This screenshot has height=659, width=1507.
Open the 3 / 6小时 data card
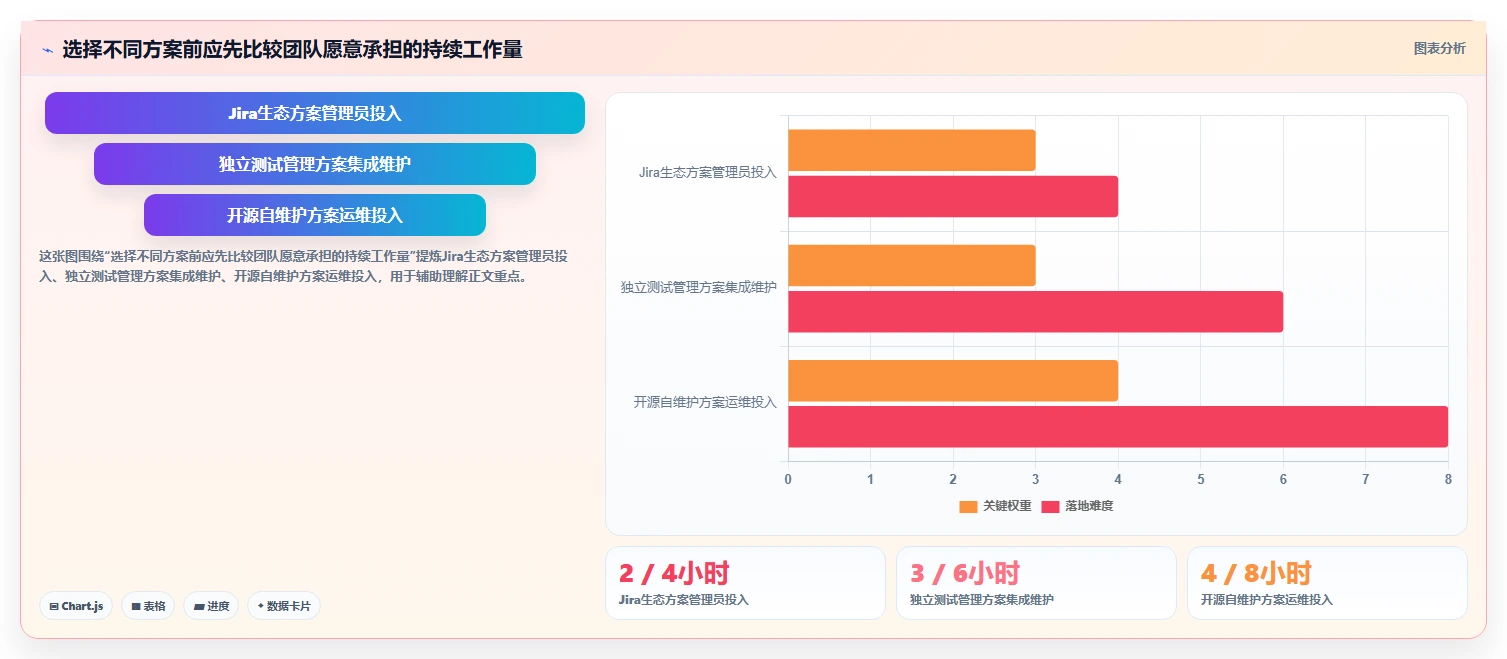[x=1036, y=583]
